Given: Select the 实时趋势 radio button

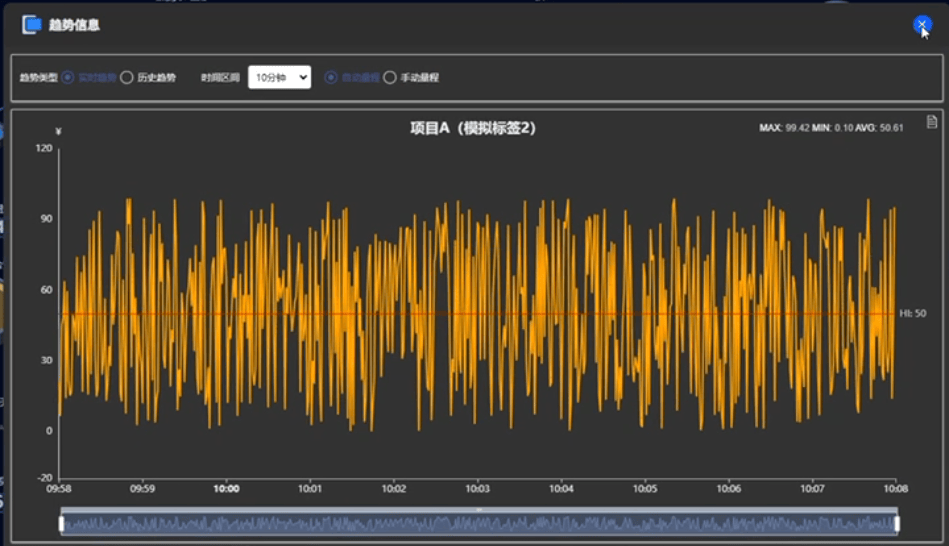Looking at the screenshot, I should [x=68, y=78].
